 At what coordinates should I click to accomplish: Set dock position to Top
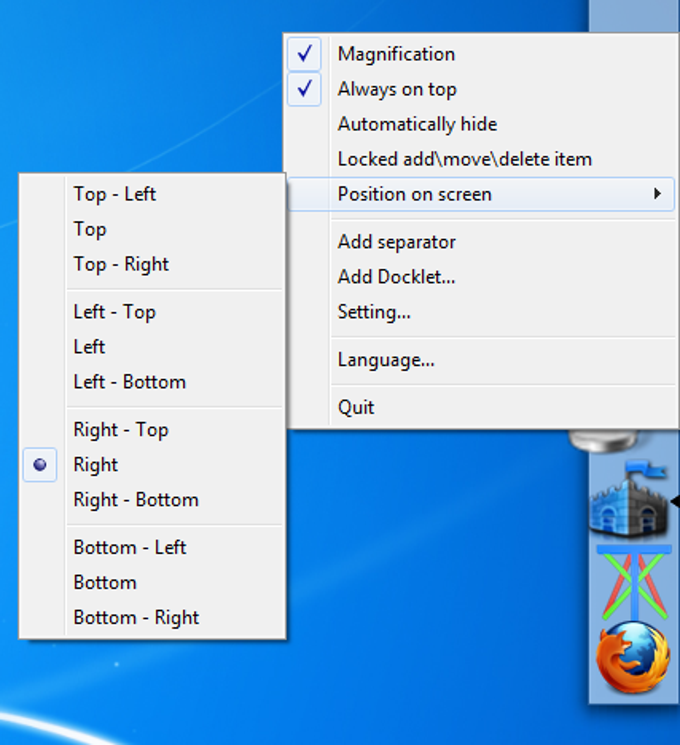pos(152,229)
